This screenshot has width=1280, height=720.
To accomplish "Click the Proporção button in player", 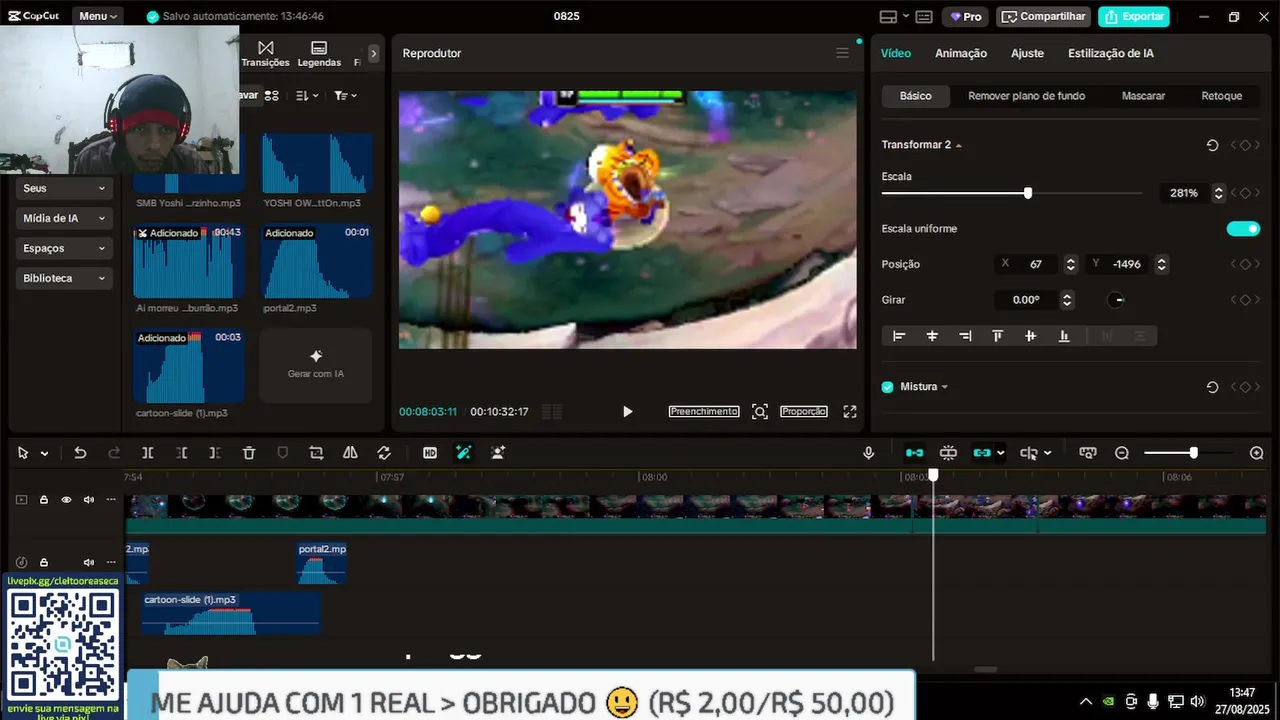I will point(804,412).
